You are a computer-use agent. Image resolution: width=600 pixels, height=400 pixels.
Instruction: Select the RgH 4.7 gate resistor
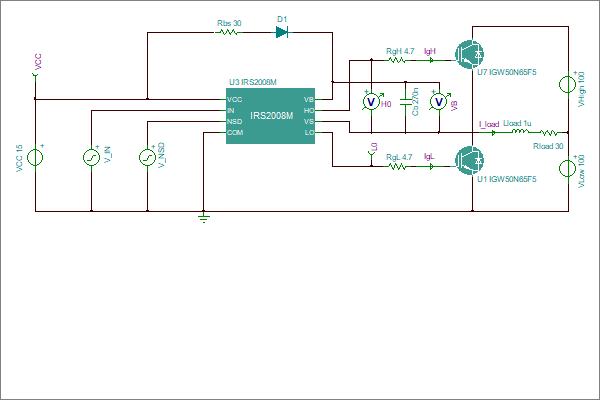pos(396,60)
